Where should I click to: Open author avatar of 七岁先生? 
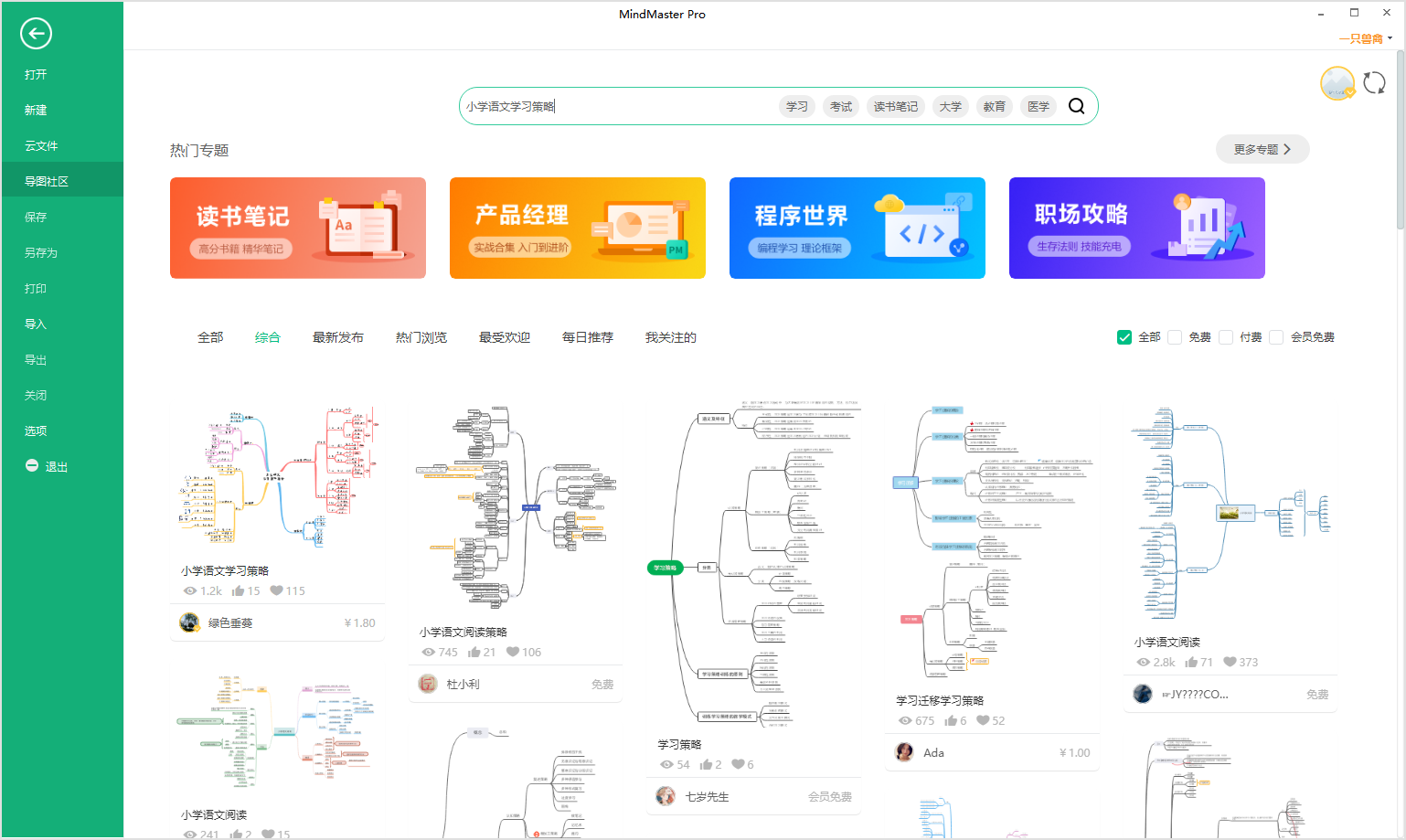666,796
